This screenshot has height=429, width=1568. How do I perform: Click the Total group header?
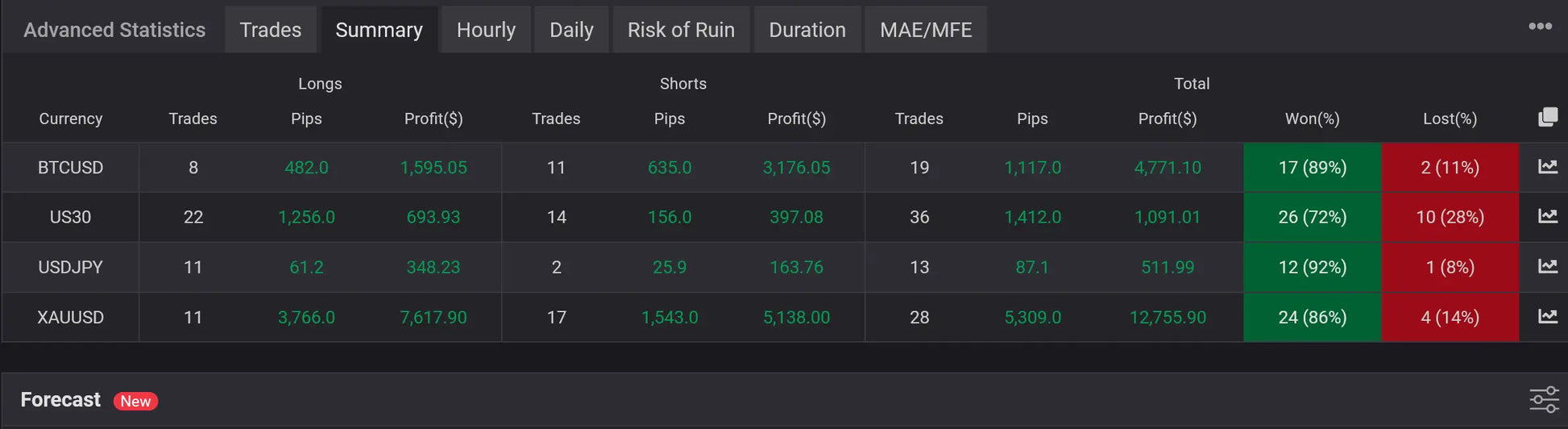[x=1192, y=83]
